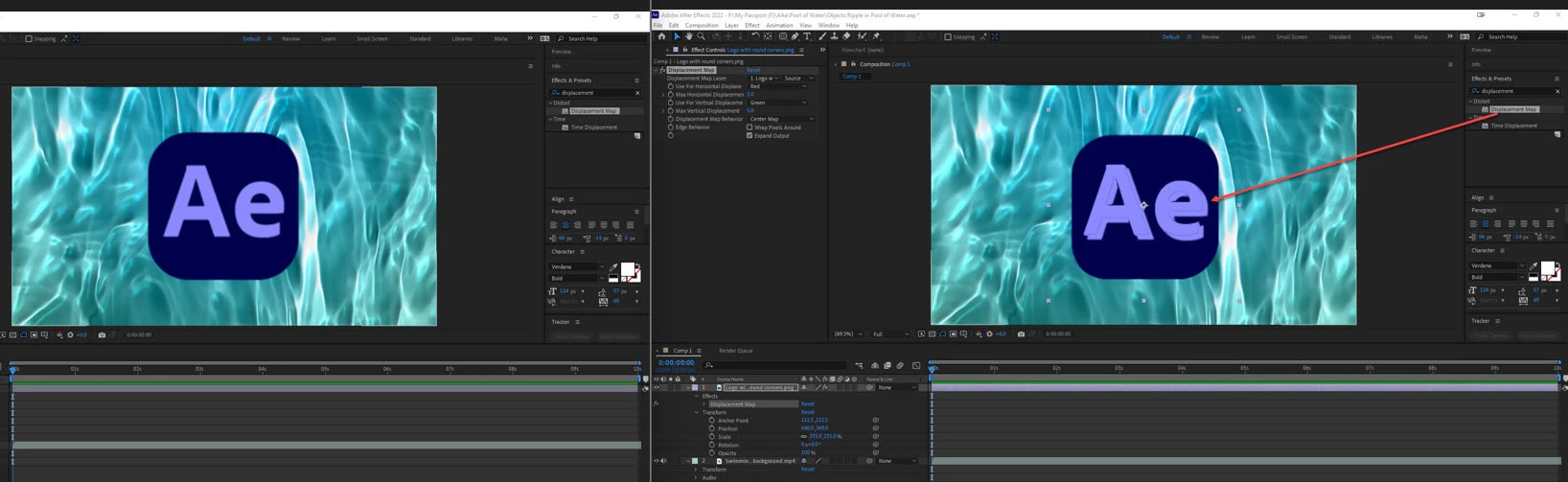
Task: Toggle Displacement Map fx switch in Effect Controls
Action: click(x=661, y=70)
